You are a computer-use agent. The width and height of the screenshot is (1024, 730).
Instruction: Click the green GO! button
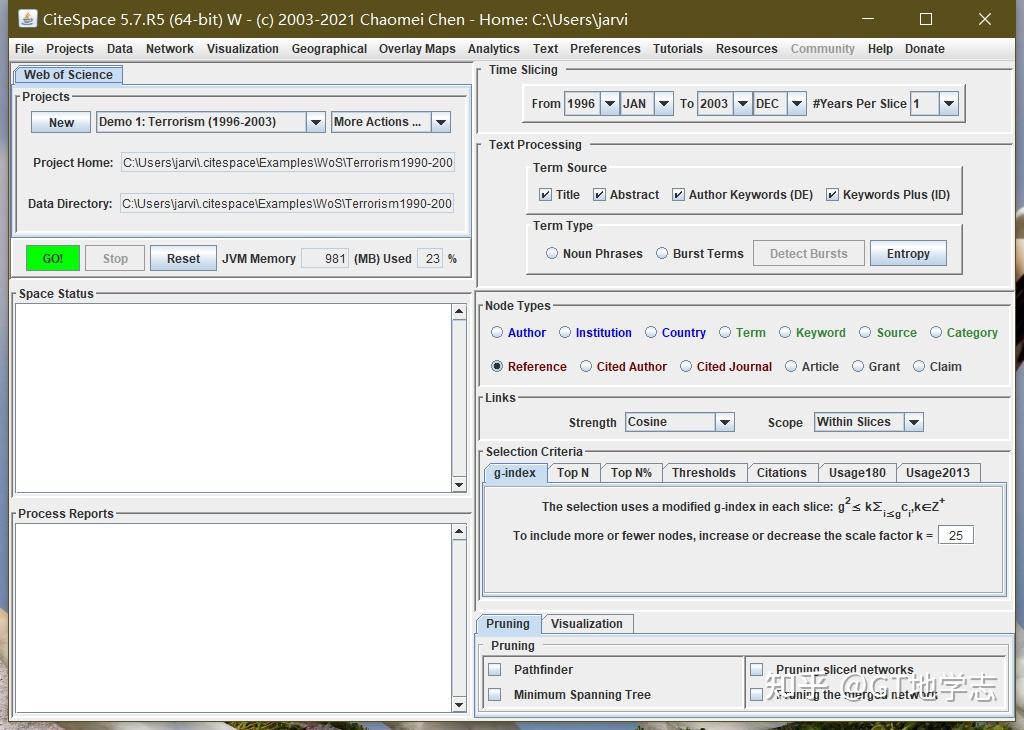coord(53,259)
